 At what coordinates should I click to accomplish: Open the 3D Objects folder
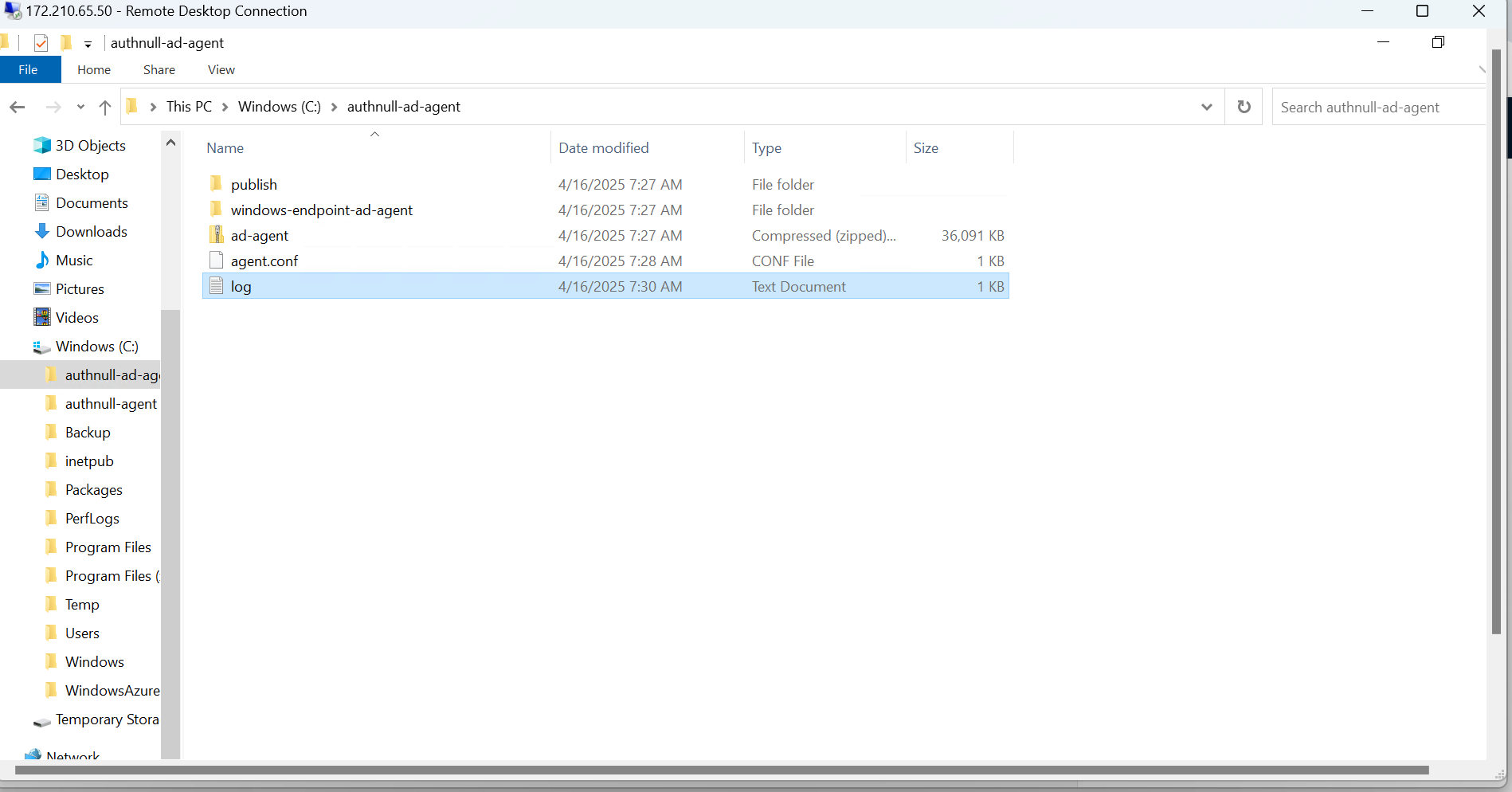pyautogui.click(x=91, y=145)
